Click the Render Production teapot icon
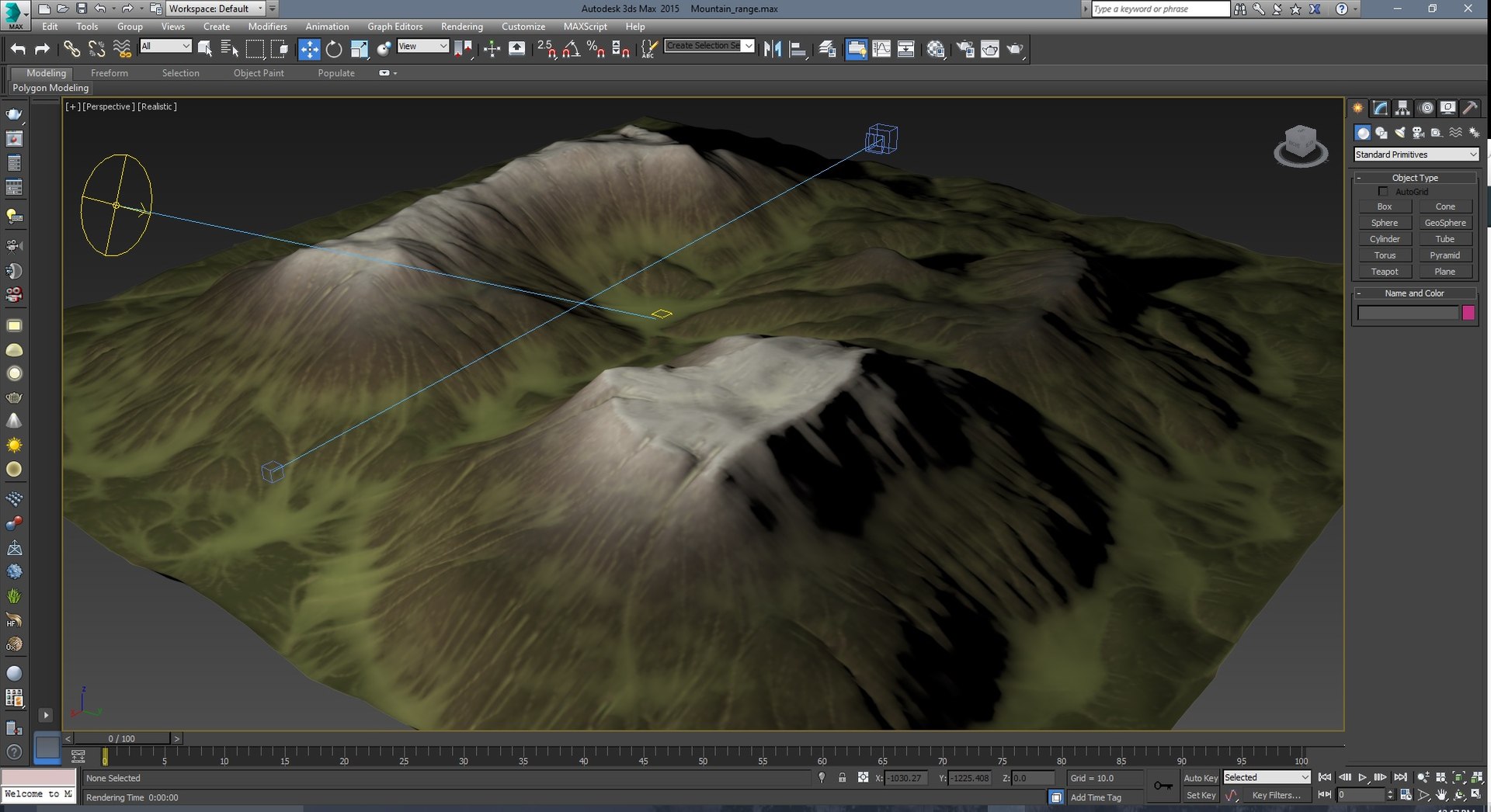 pyautogui.click(x=1015, y=49)
